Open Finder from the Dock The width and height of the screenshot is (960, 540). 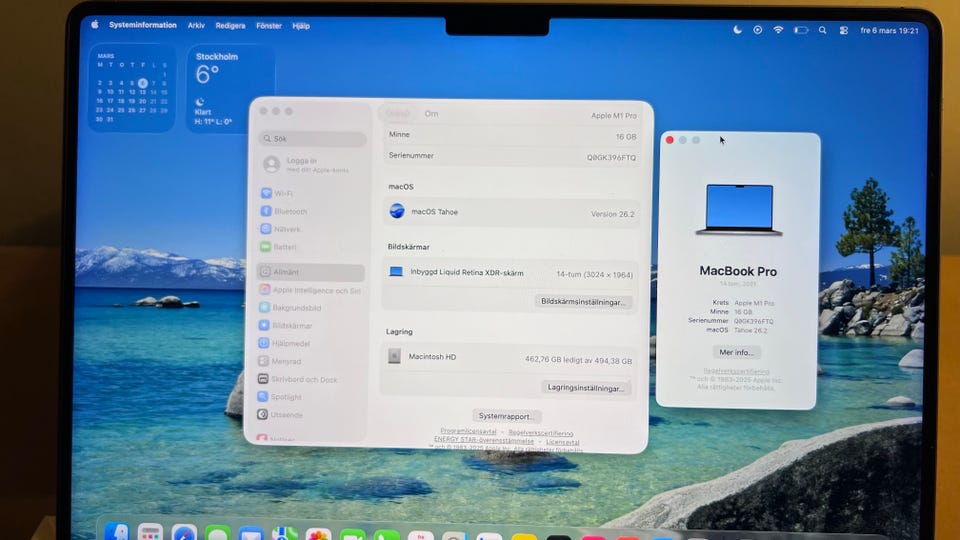click(x=116, y=533)
